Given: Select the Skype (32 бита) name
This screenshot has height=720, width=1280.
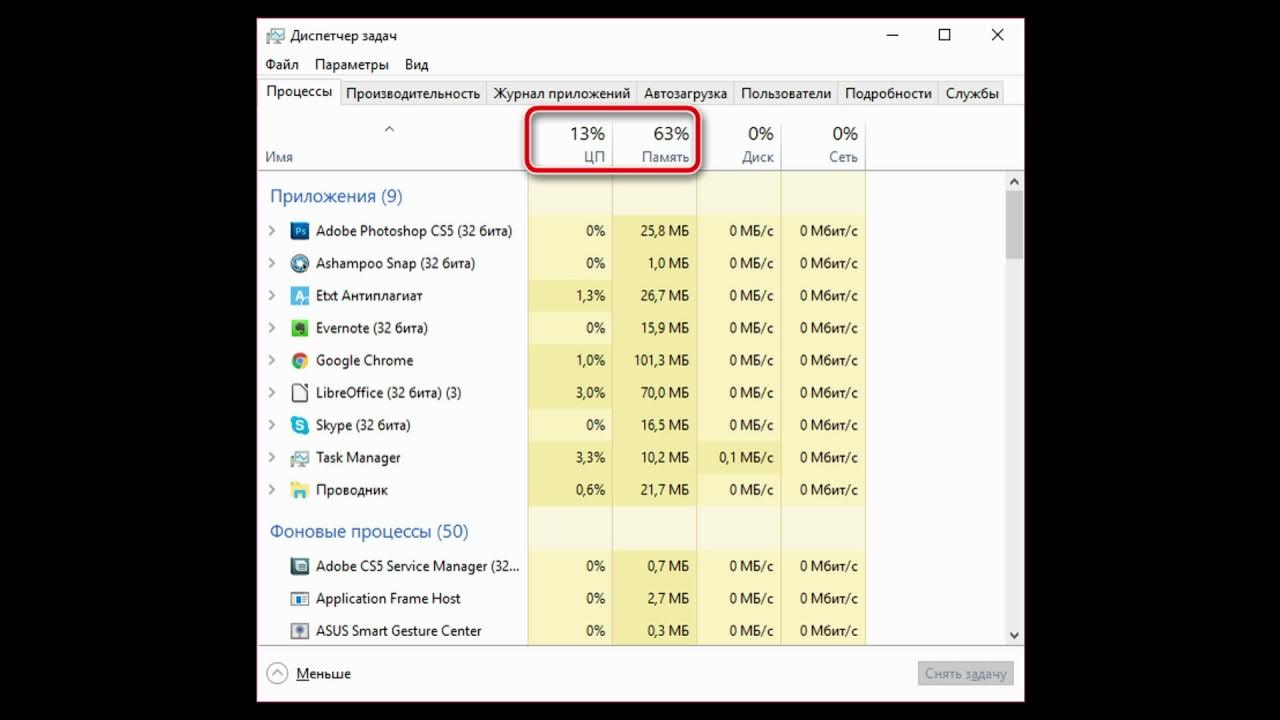Looking at the screenshot, I should [x=363, y=425].
